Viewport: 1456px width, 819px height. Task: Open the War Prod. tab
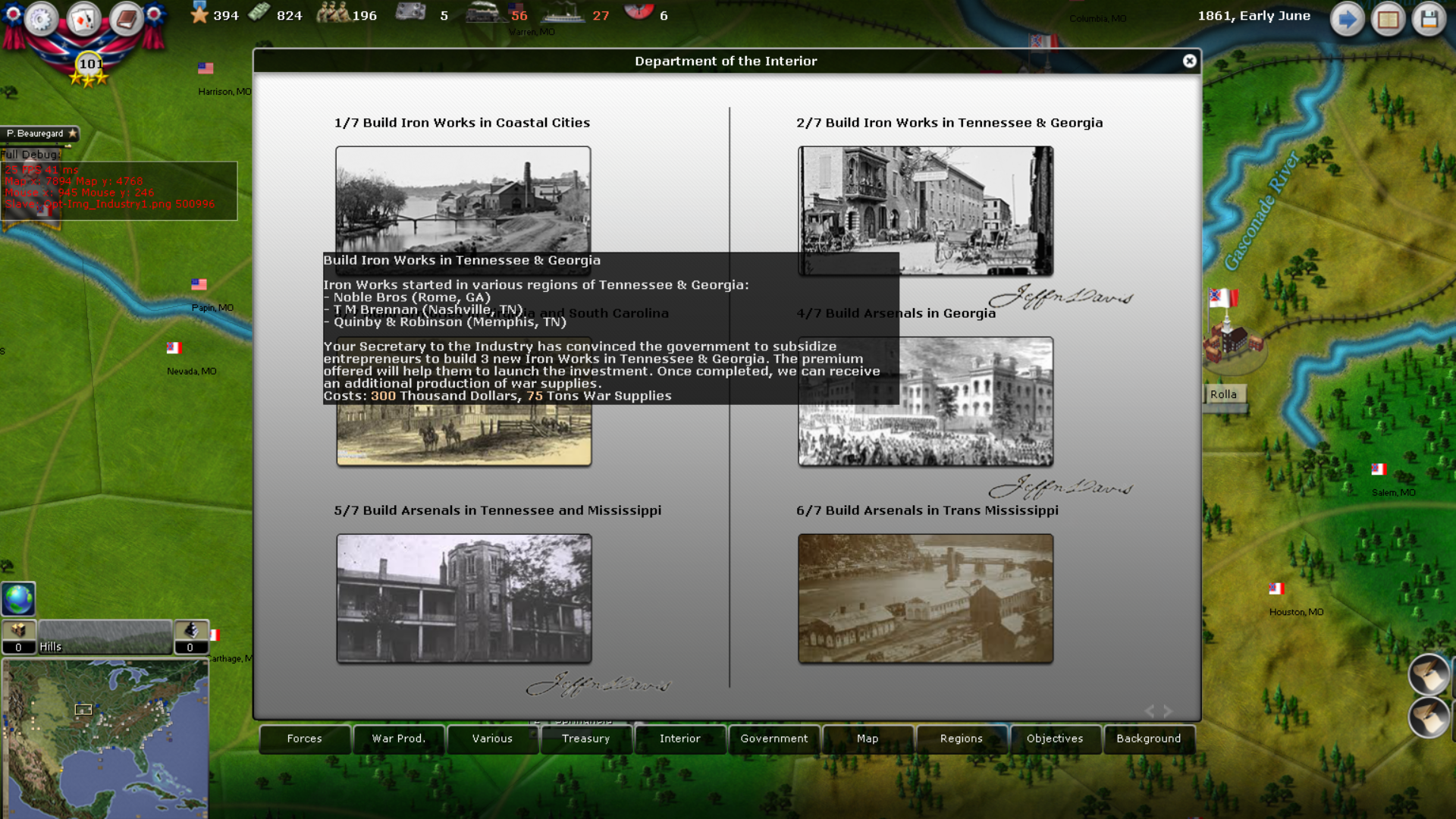click(399, 739)
